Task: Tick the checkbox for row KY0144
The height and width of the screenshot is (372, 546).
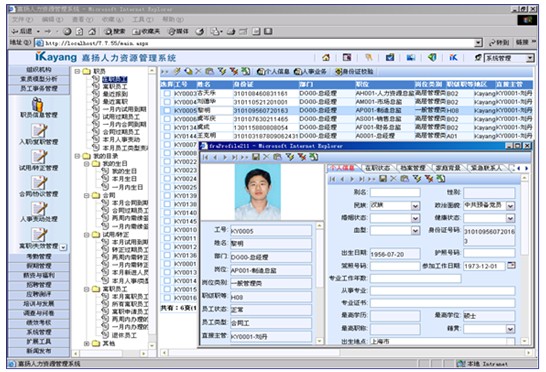Action: coord(167,136)
